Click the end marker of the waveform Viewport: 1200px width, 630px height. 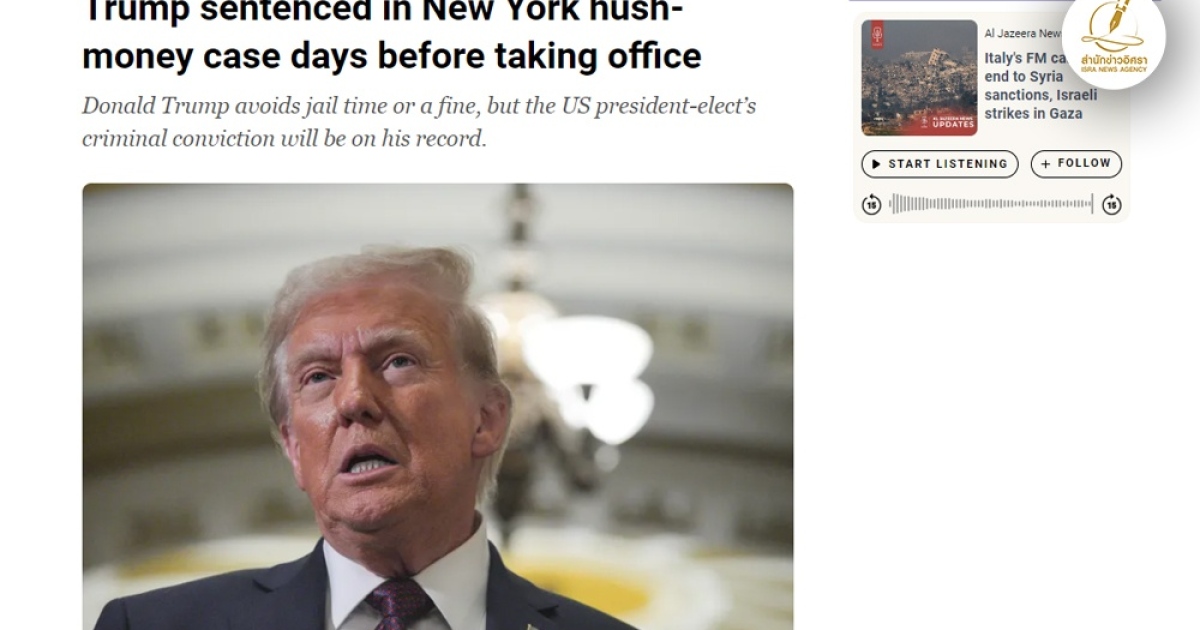click(1092, 204)
